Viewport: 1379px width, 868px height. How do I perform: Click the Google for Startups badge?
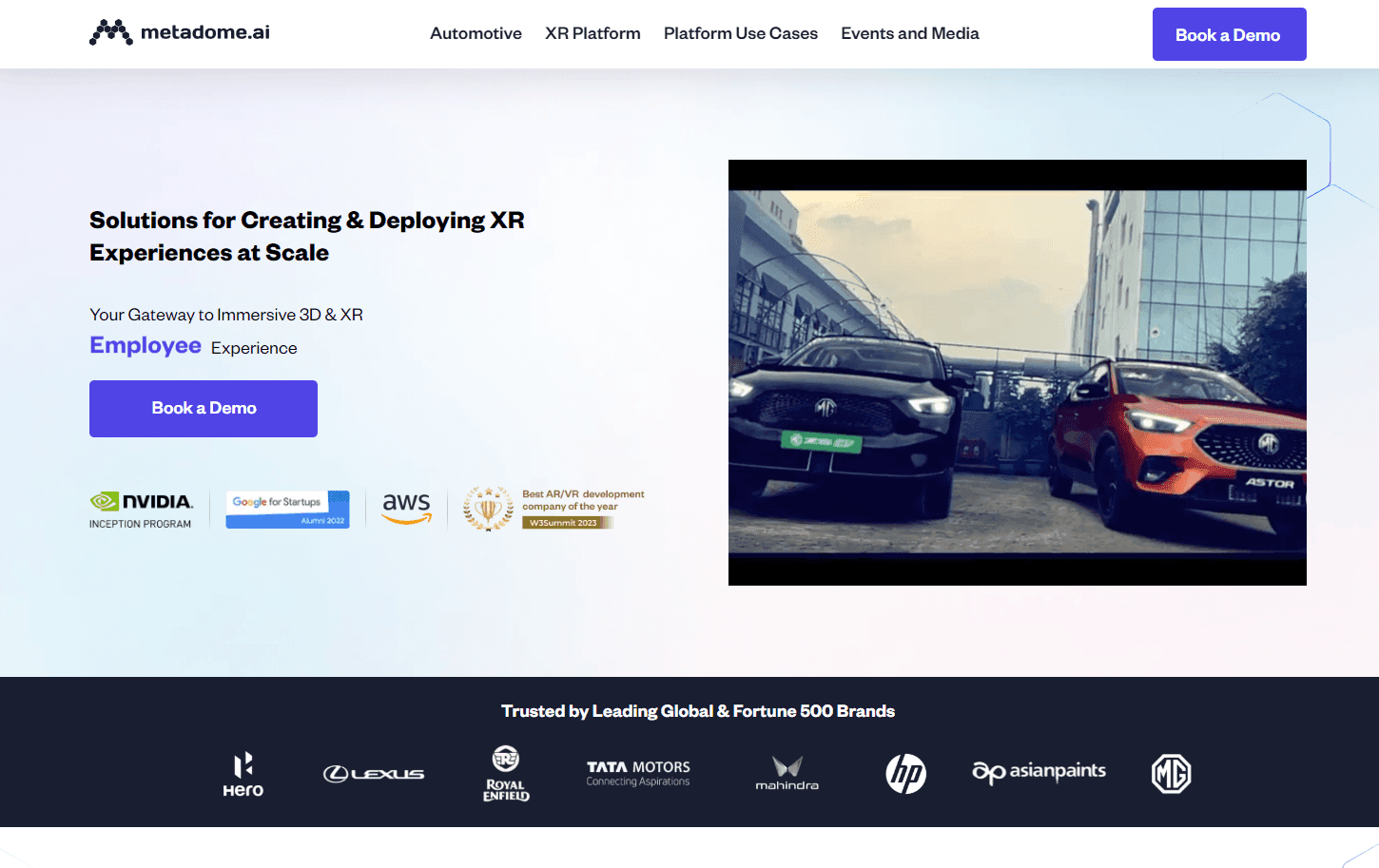tap(287, 510)
